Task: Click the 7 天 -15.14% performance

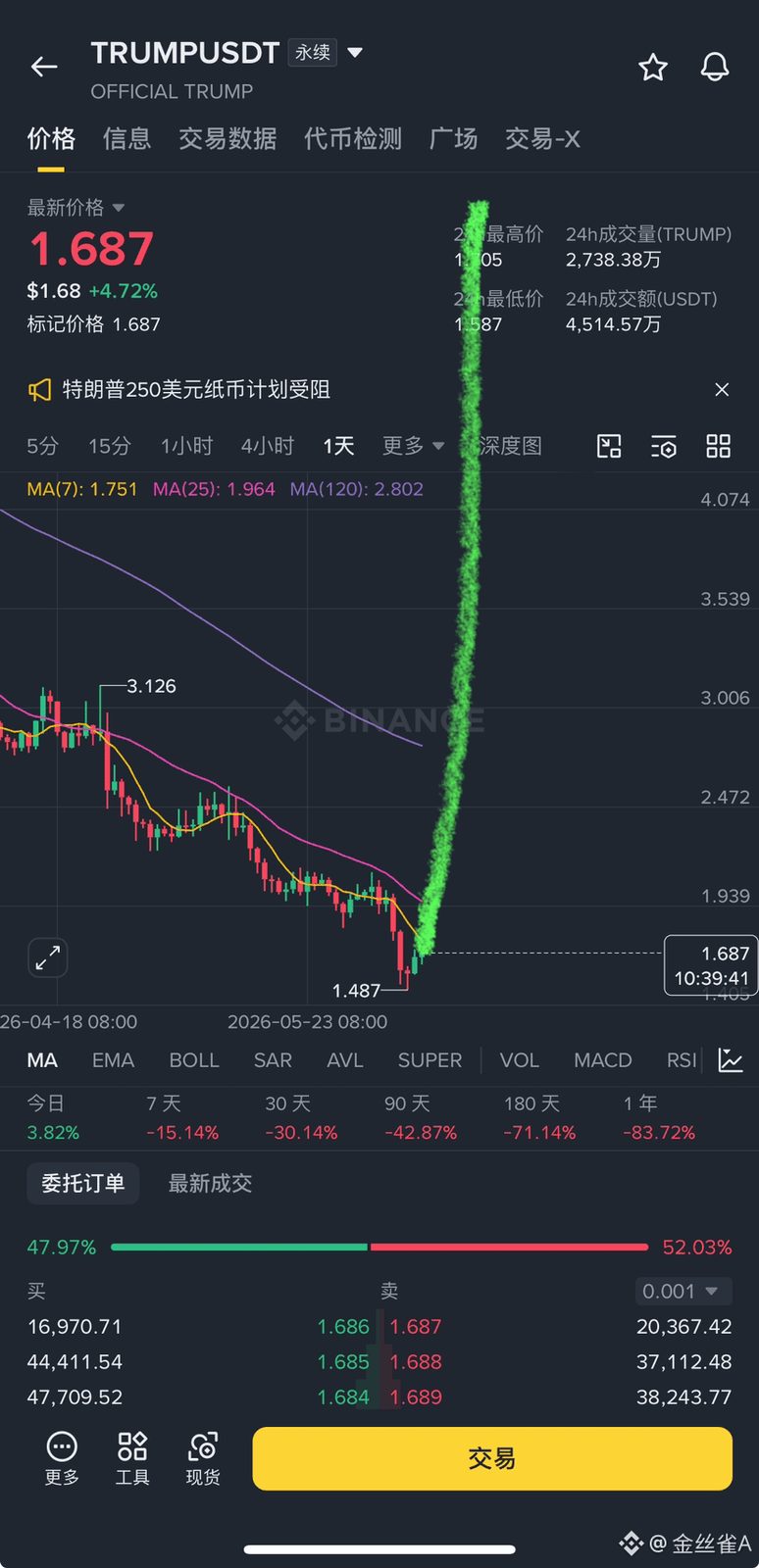Action: [x=182, y=1118]
